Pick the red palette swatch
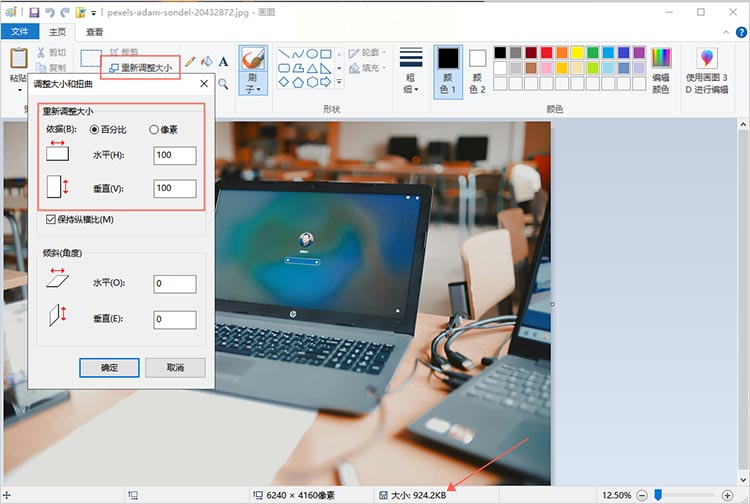The image size is (750, 504). pyautogui.click(x=546, y=53)
